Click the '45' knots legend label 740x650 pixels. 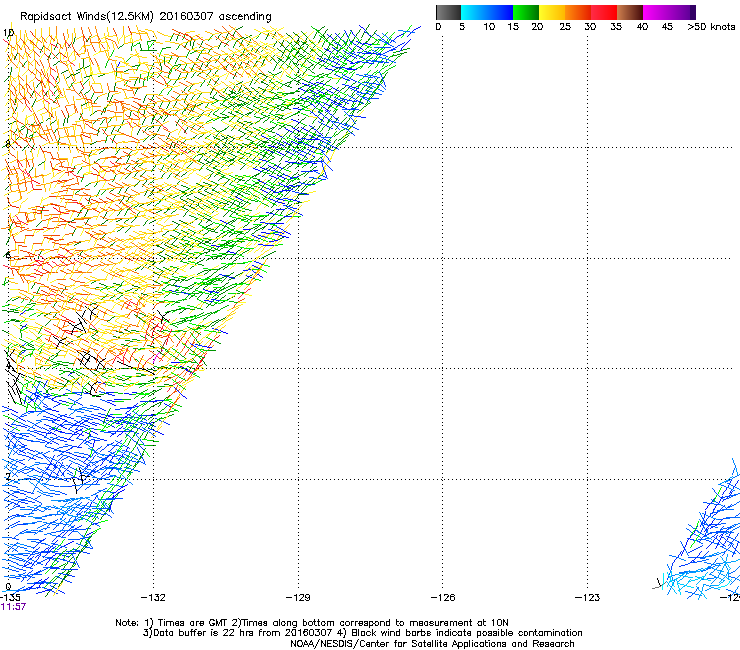coord(667,27)
